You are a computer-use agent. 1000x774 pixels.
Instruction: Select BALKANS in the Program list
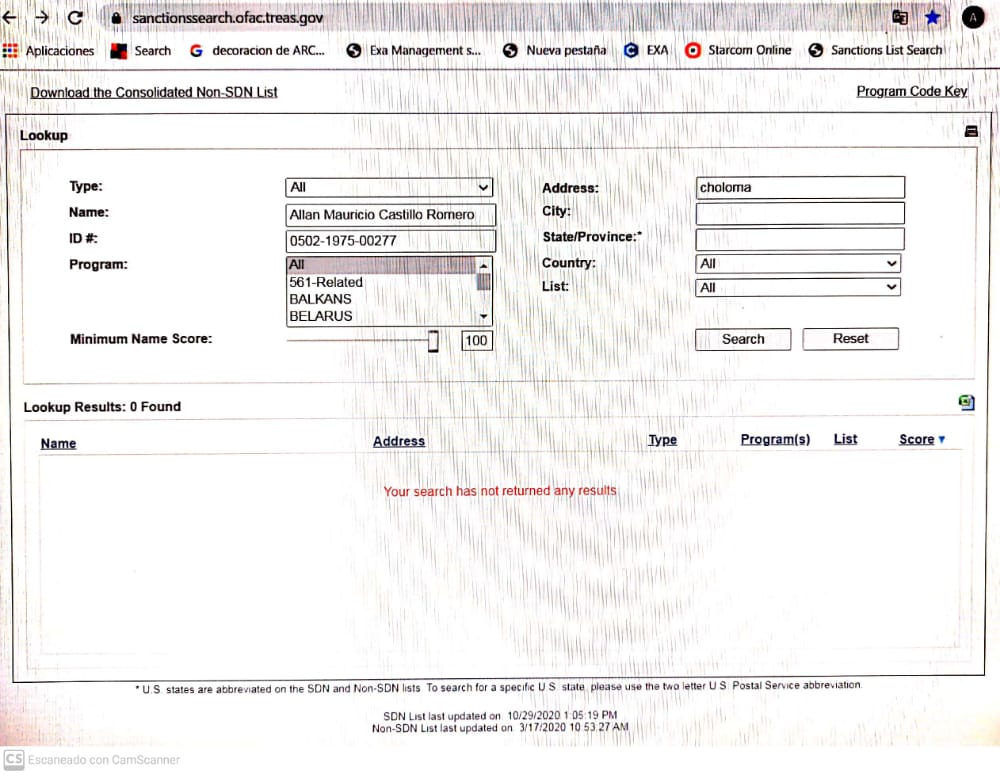321,299
